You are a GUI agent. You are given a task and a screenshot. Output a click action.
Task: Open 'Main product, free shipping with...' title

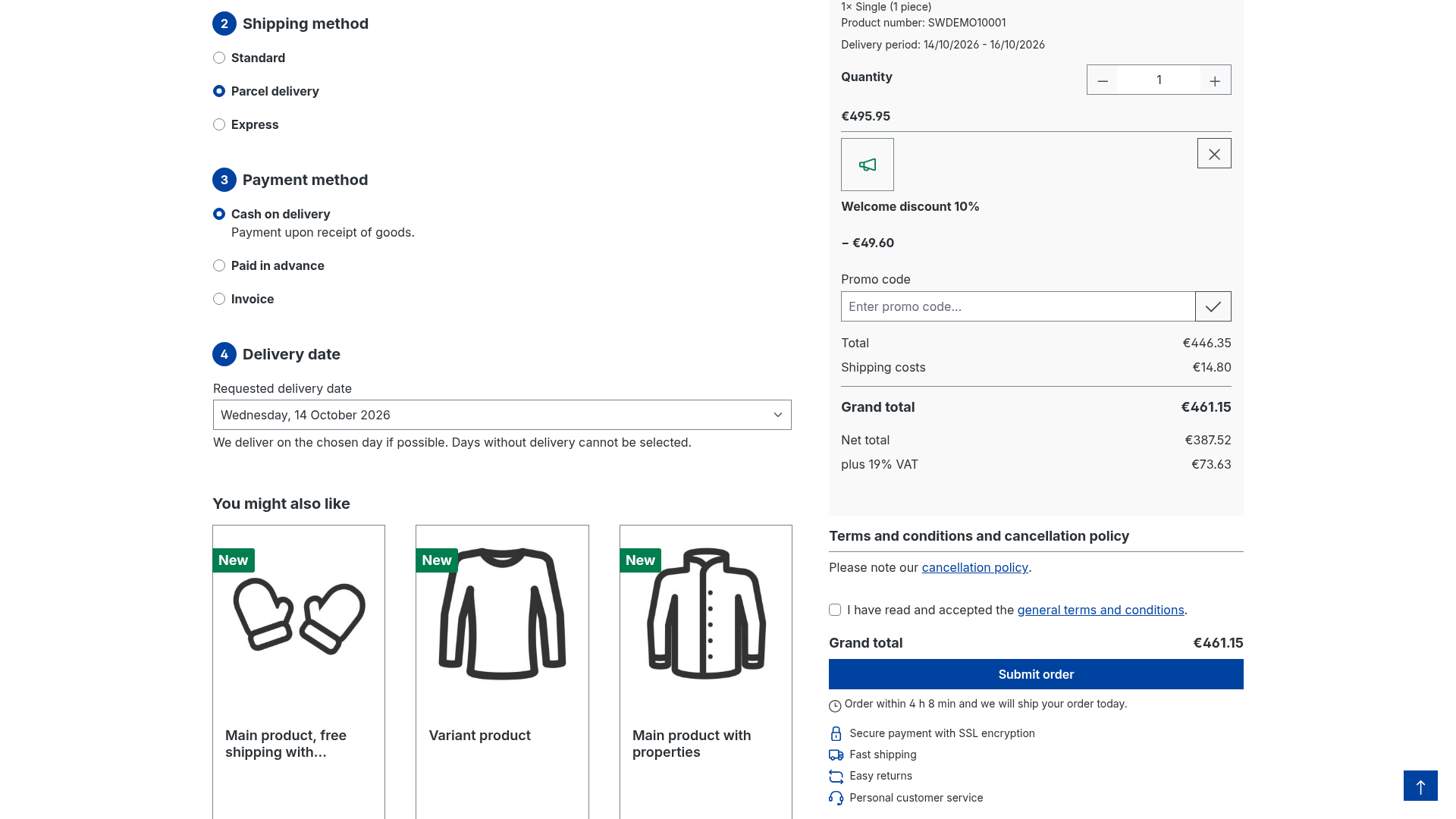(x=286, y=744)
